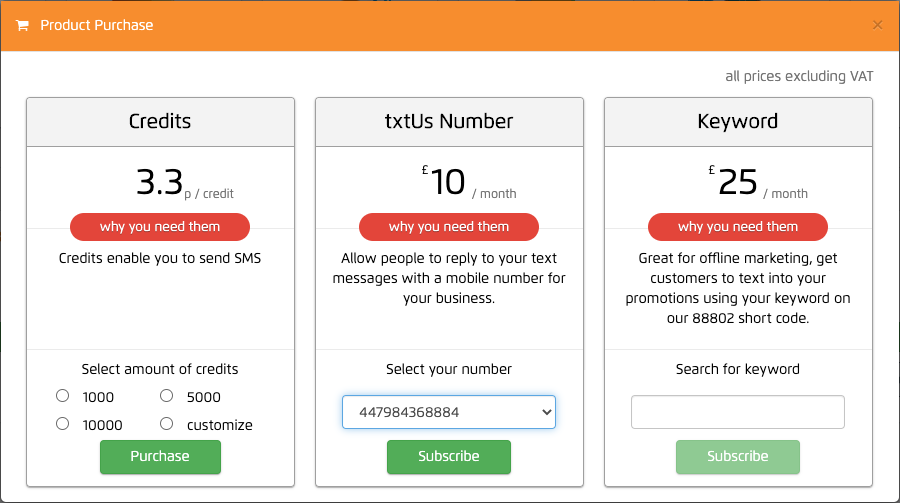Click the txtUs Number card heading
Viewport: 900px width, 503px height.
point(449,121)
